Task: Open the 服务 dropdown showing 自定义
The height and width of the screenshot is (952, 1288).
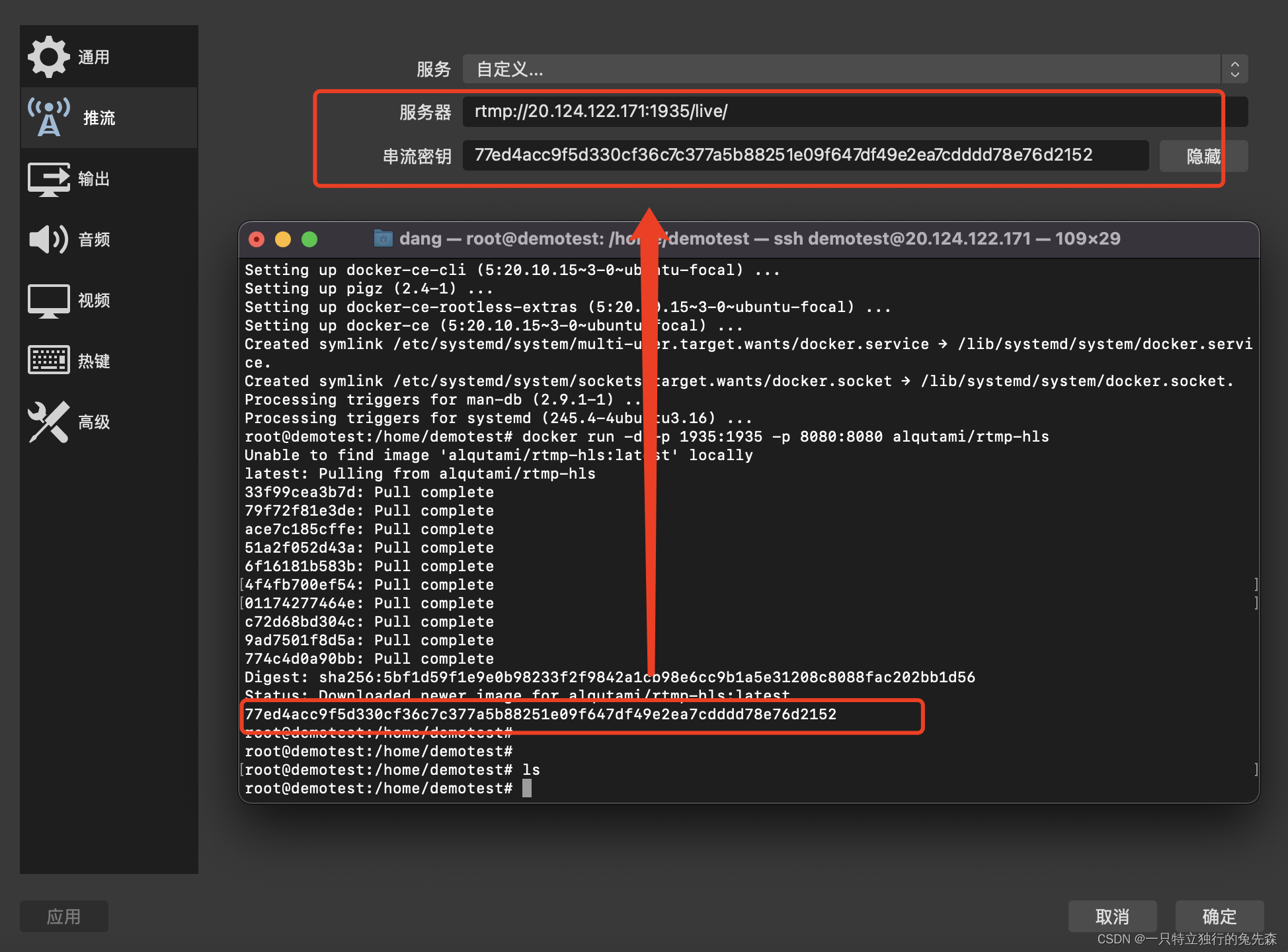Action: tap(855, 69)
